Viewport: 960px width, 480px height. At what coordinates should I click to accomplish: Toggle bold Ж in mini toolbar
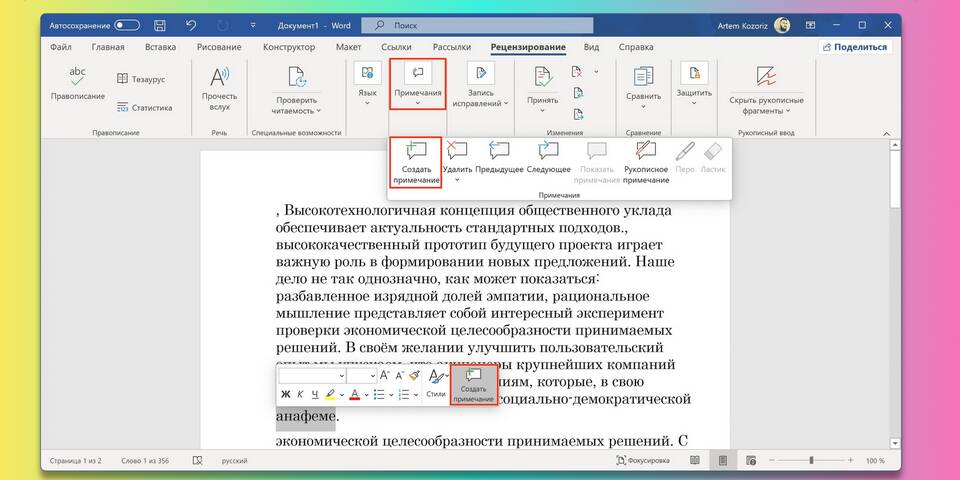click(x=285, y=394)
